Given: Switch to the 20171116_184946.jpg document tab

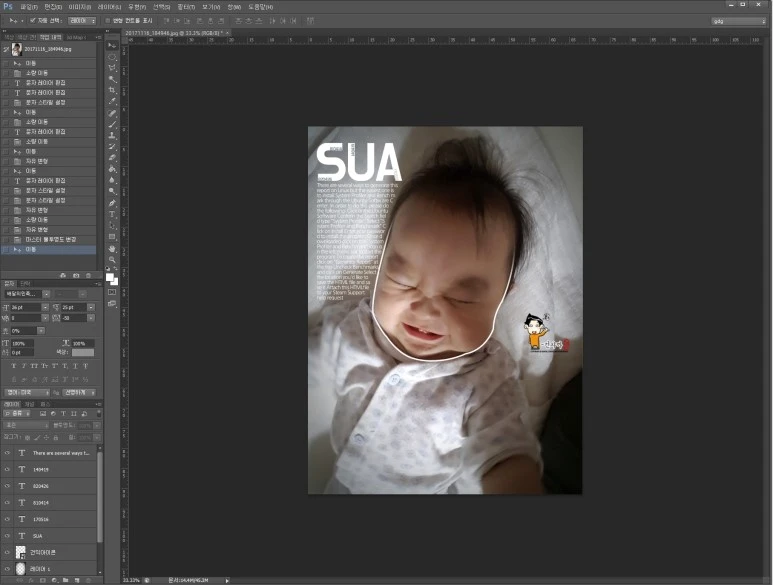Looking at the screenshot, I should 174,33.
